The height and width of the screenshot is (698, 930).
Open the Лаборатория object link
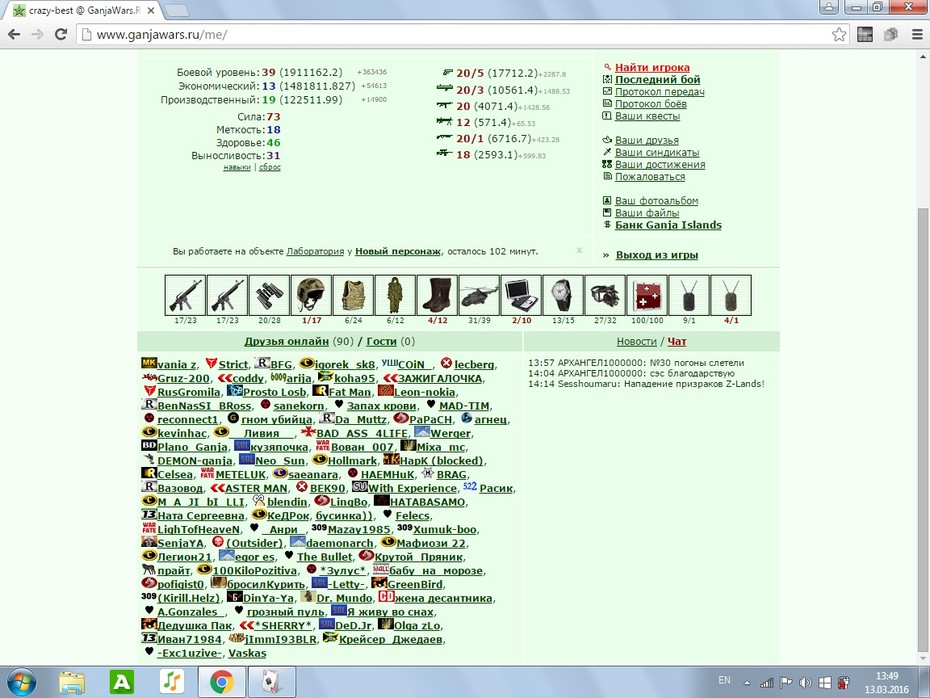click(315, 251)
